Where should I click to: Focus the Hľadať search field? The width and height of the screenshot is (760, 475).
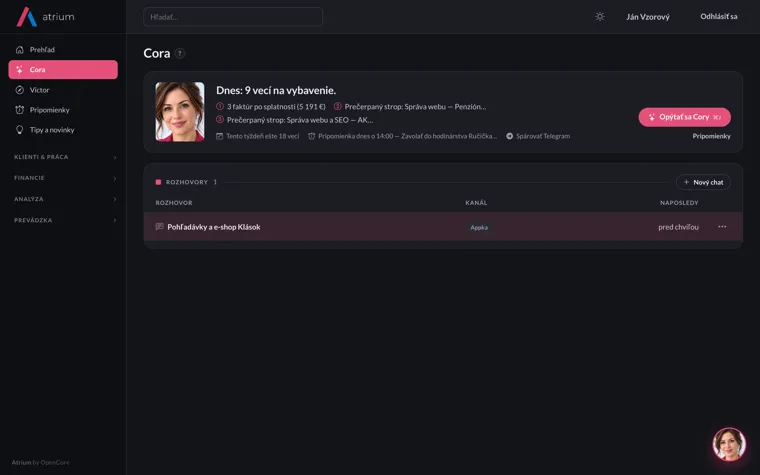tap(233, 17)
